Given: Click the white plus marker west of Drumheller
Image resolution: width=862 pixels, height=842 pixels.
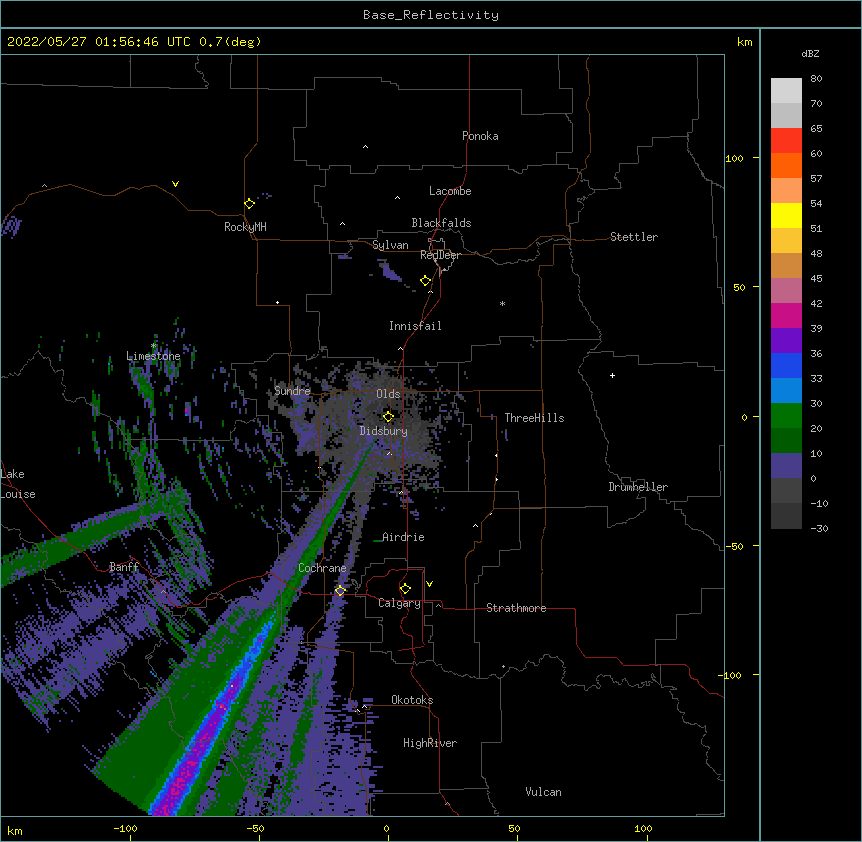Looking at the screenshot, I should [612, 375].
